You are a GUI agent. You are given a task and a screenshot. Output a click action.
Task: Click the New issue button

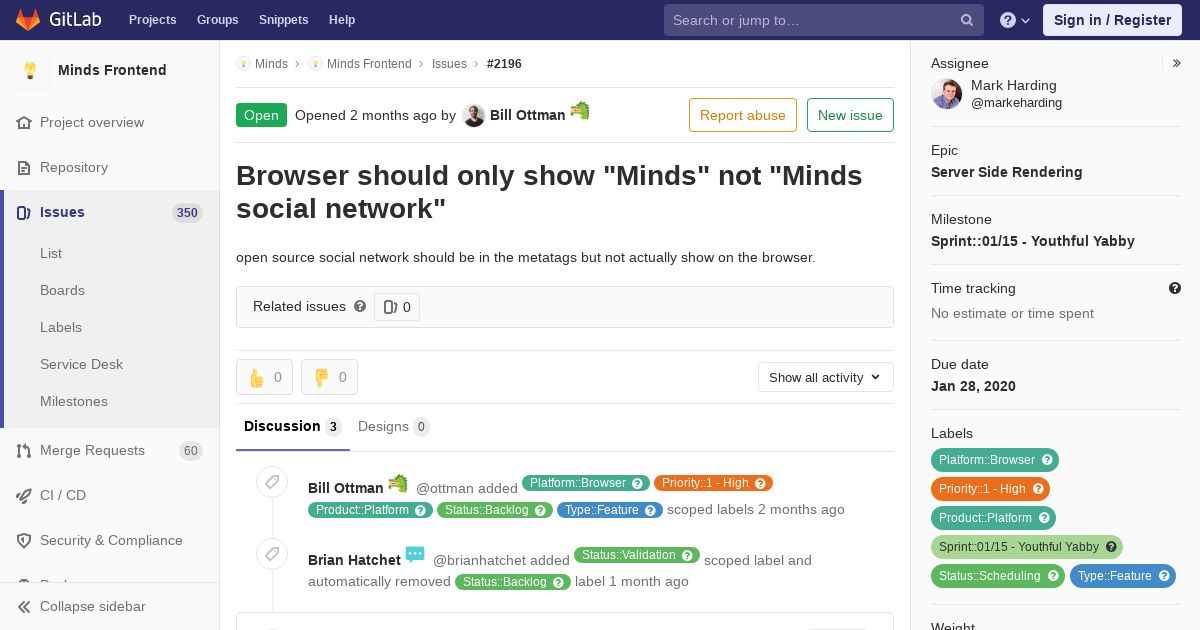coord(850,115)
